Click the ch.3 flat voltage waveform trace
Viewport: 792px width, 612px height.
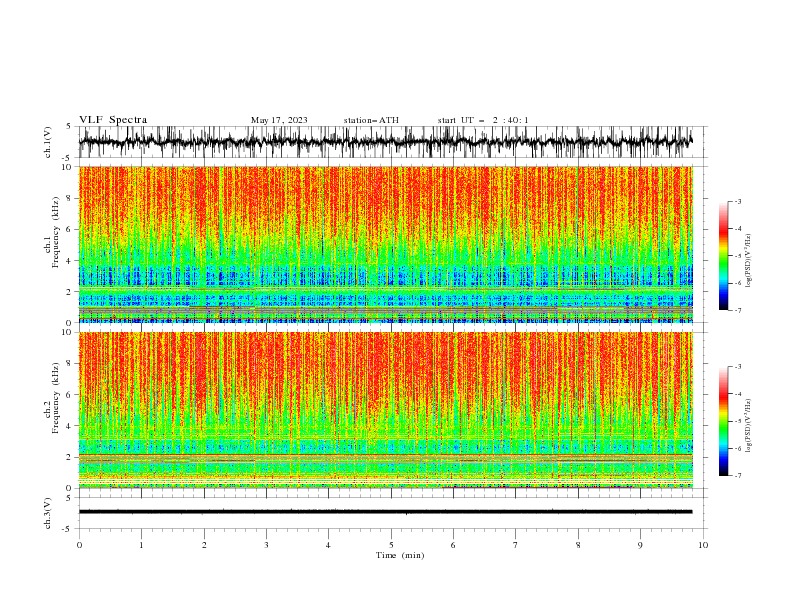tap(385, 512)
